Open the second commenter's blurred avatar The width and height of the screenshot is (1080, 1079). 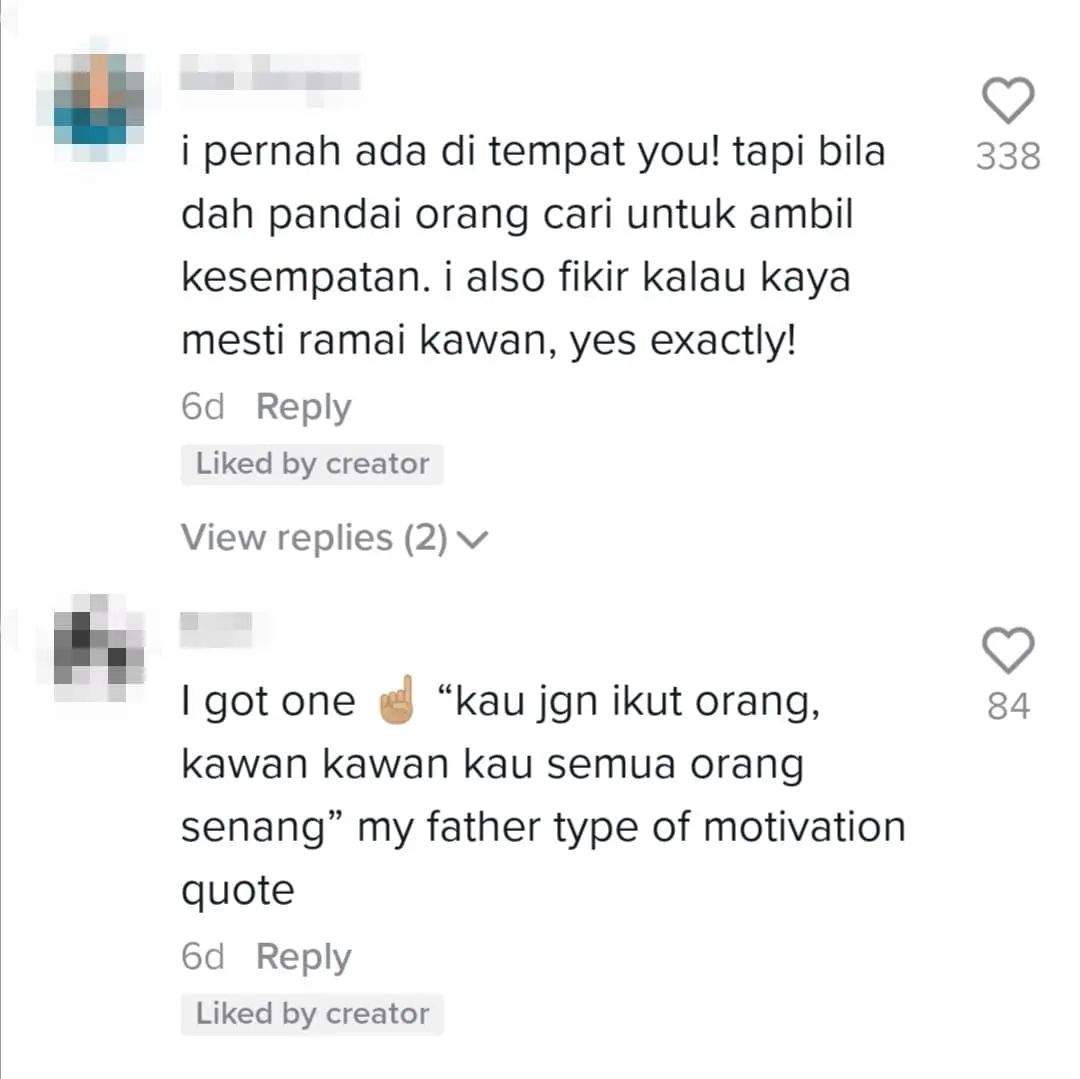click(x=98, y=649)
